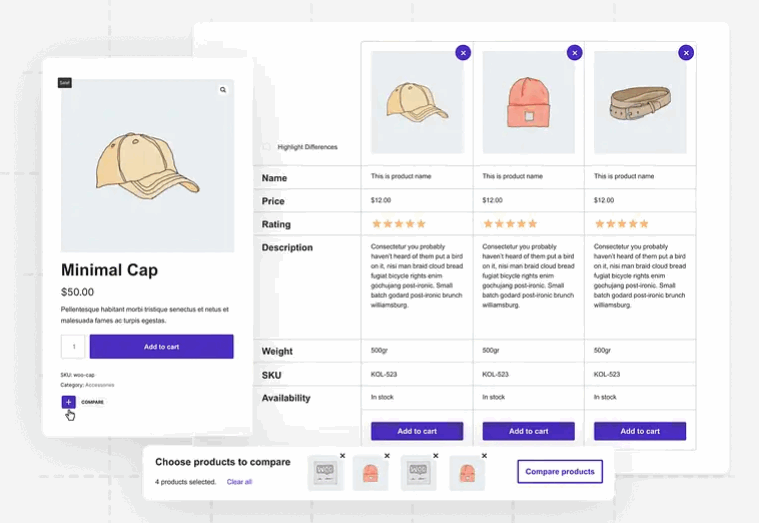Add the cap column product to cart
The height and width of the screenshot is (523, 759).
point(417,431)
